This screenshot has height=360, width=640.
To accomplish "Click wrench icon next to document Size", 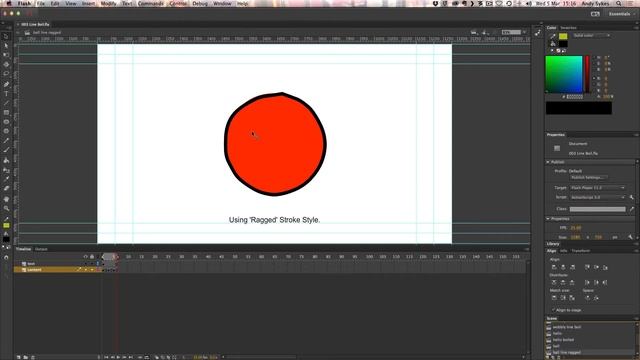I will click(x=630, y=237).
